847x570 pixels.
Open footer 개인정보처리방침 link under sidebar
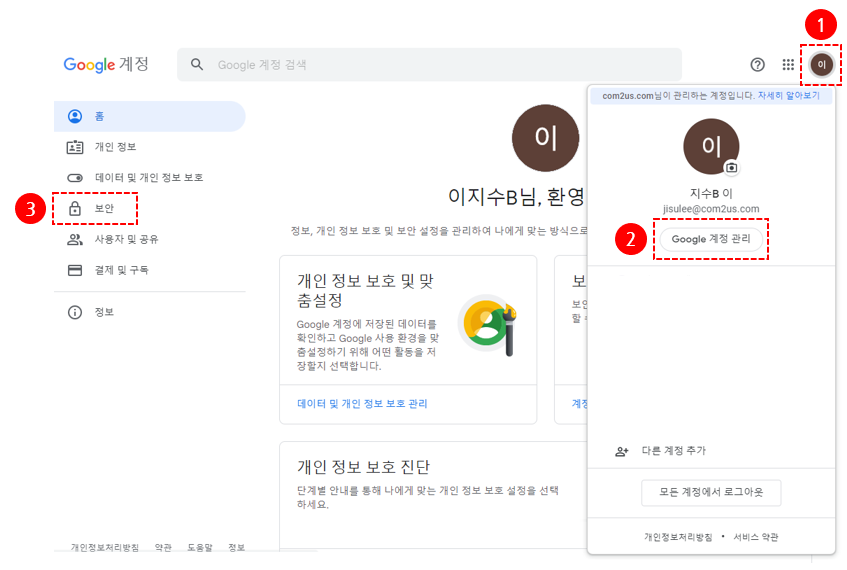[x=105, y=547]
